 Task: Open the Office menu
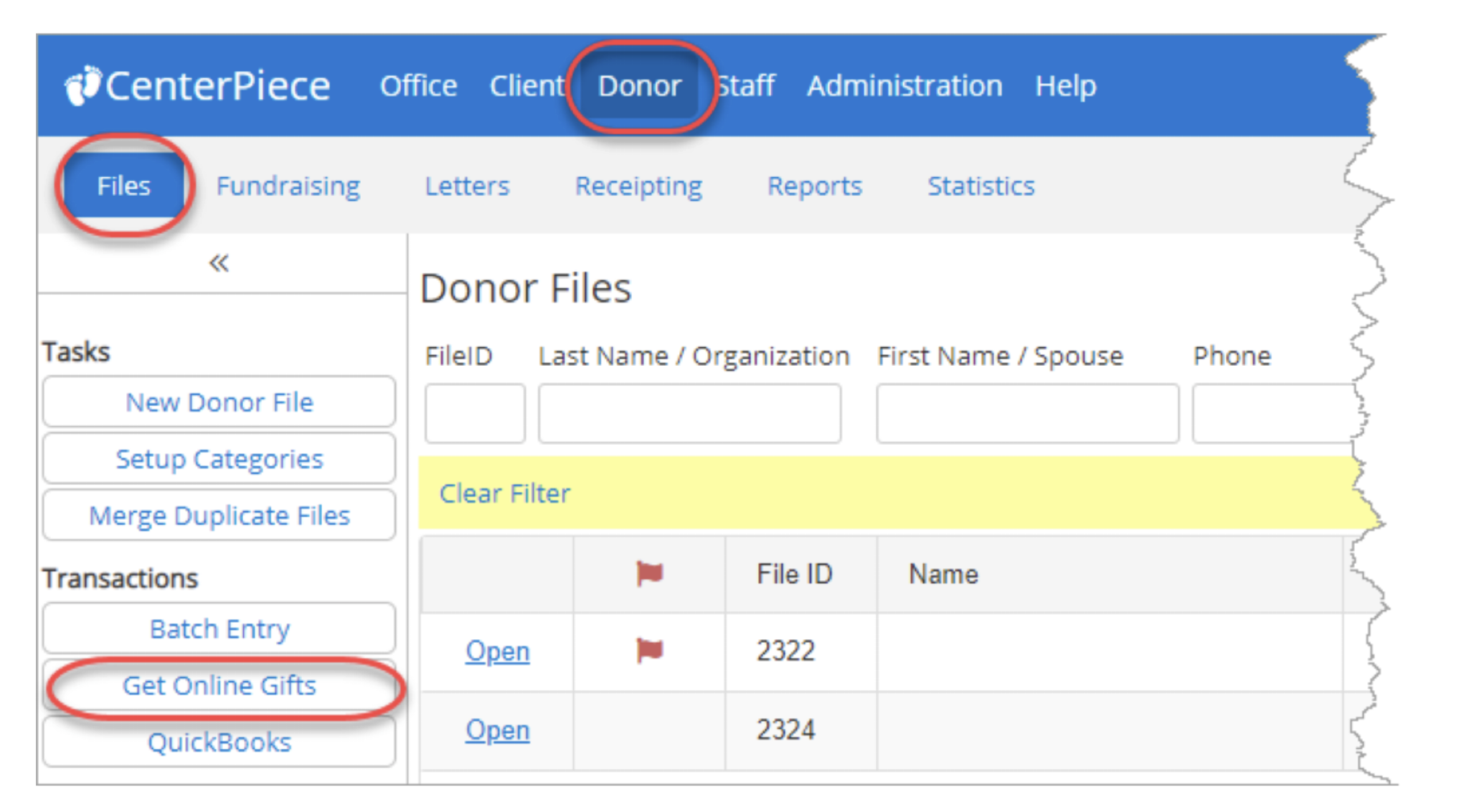tap(418, 86)
